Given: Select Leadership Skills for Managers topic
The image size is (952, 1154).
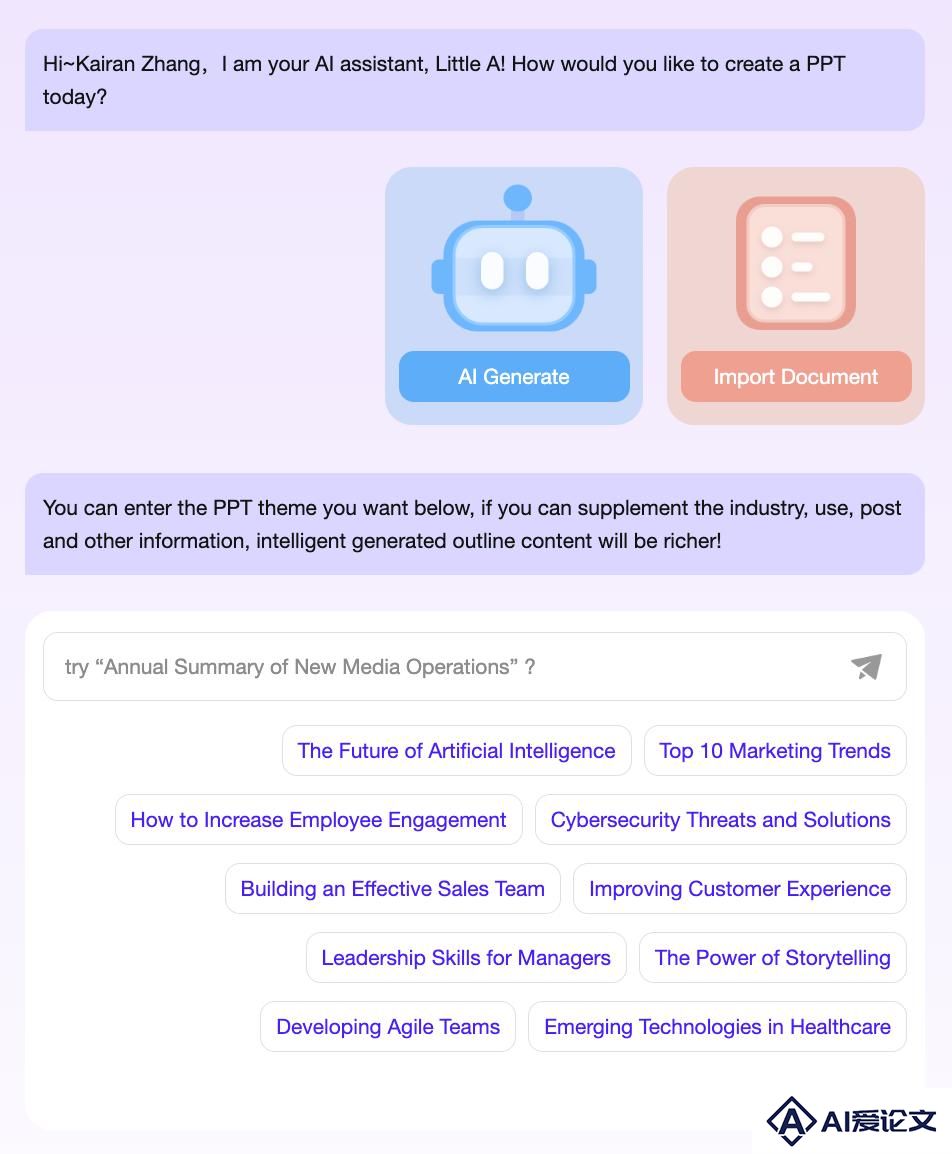Looking at the screenshot, I should tap(466, 958).
